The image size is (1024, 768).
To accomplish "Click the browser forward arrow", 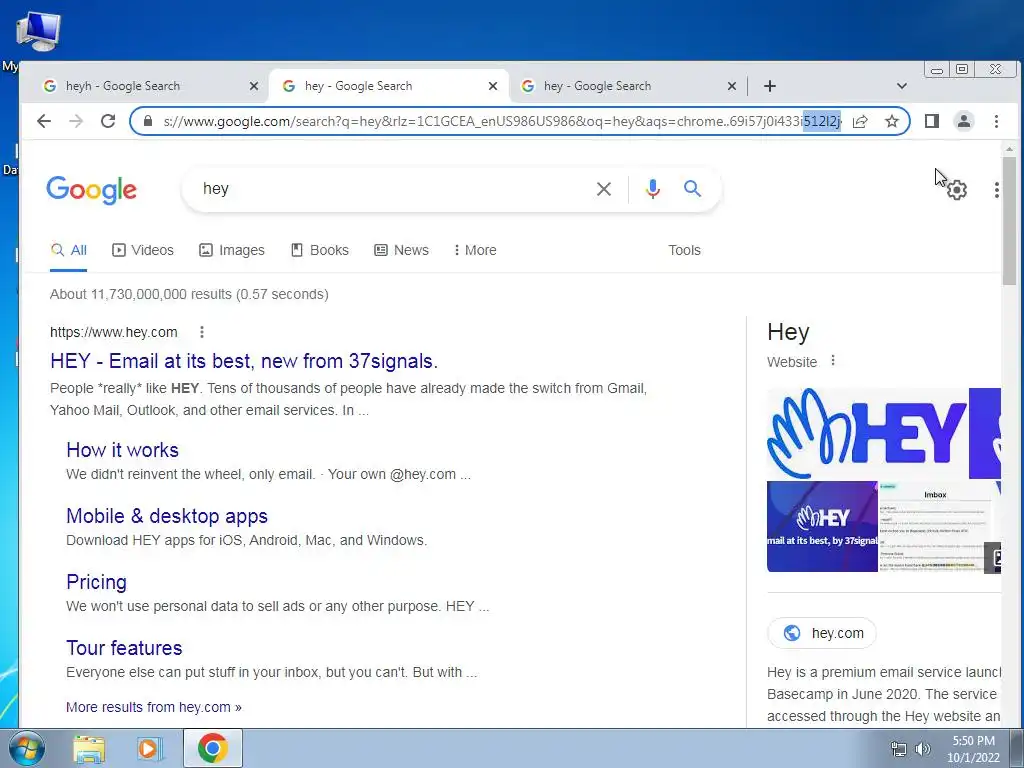I will (76, 121).
